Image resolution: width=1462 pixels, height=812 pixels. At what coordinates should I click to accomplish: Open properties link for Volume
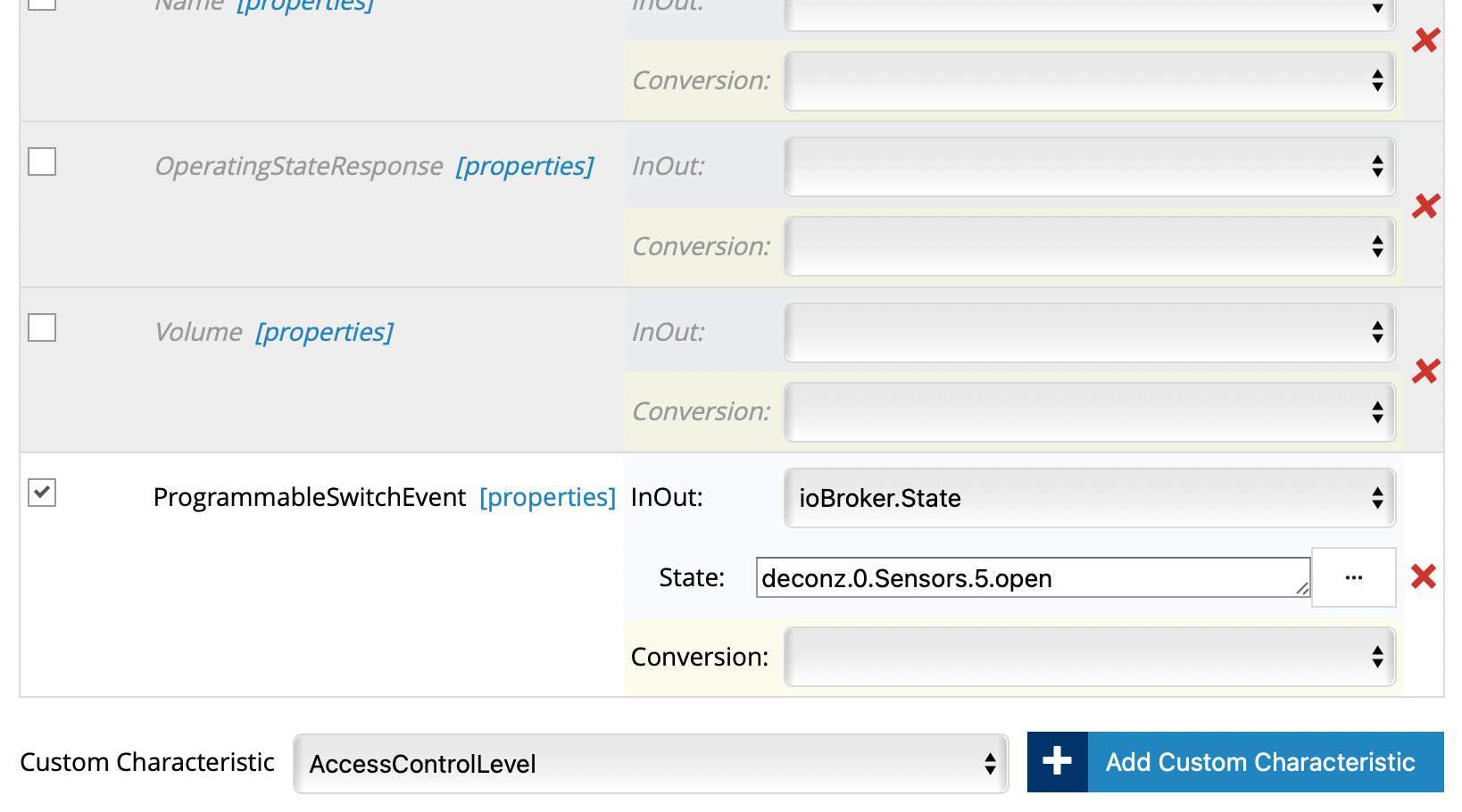click(324, 332)
